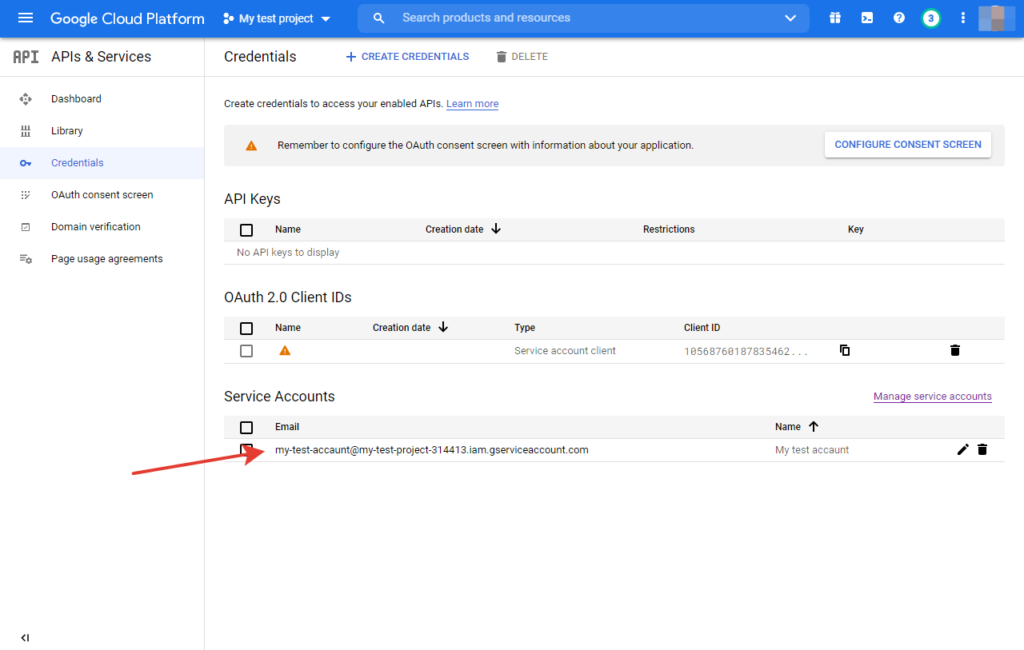Select all Service Accounts header checkbox
The width and height of the screenshot is (1024, 650).
point(247,427)
